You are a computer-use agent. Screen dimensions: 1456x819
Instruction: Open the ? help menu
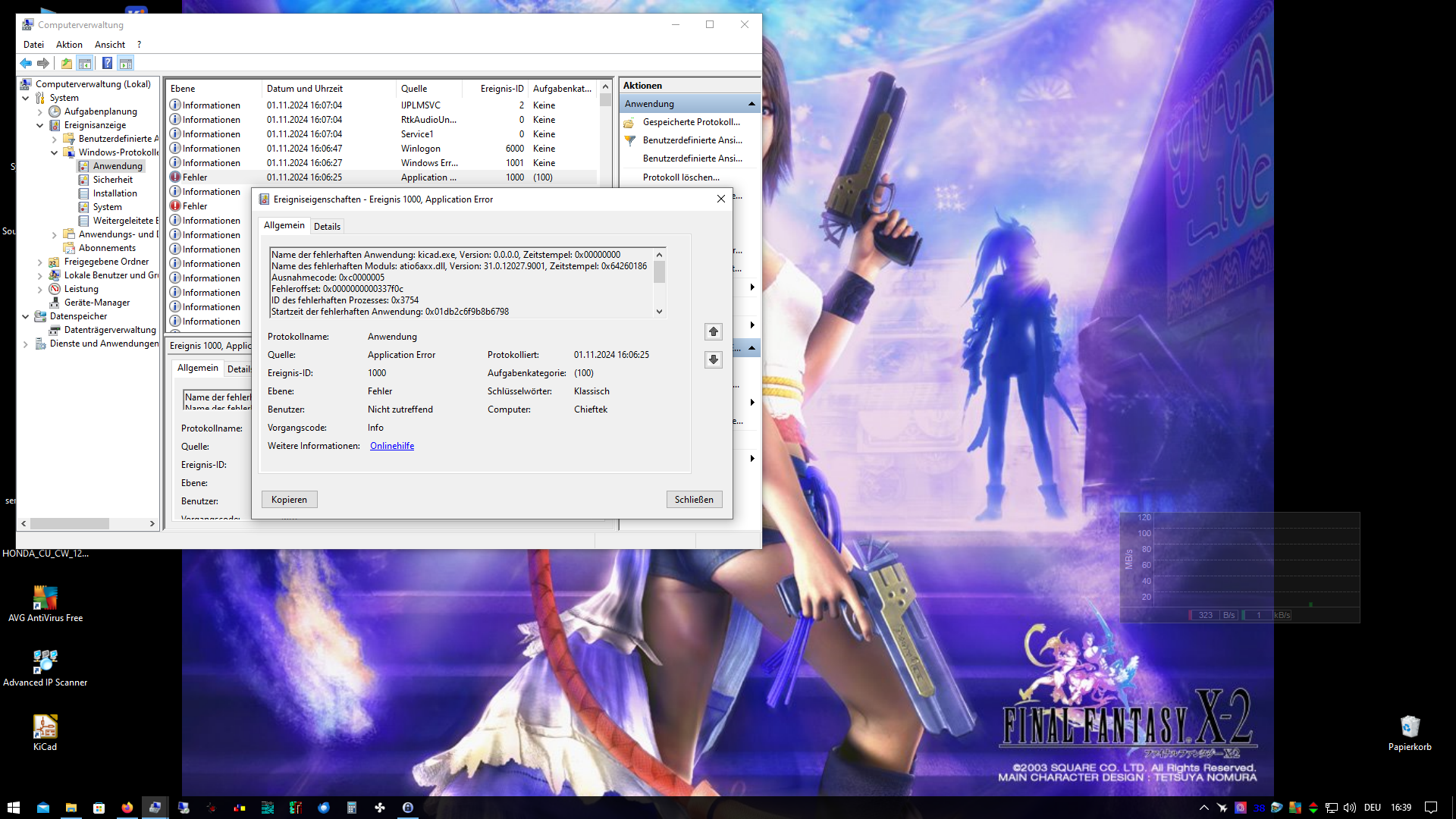(x=140, y=45)
